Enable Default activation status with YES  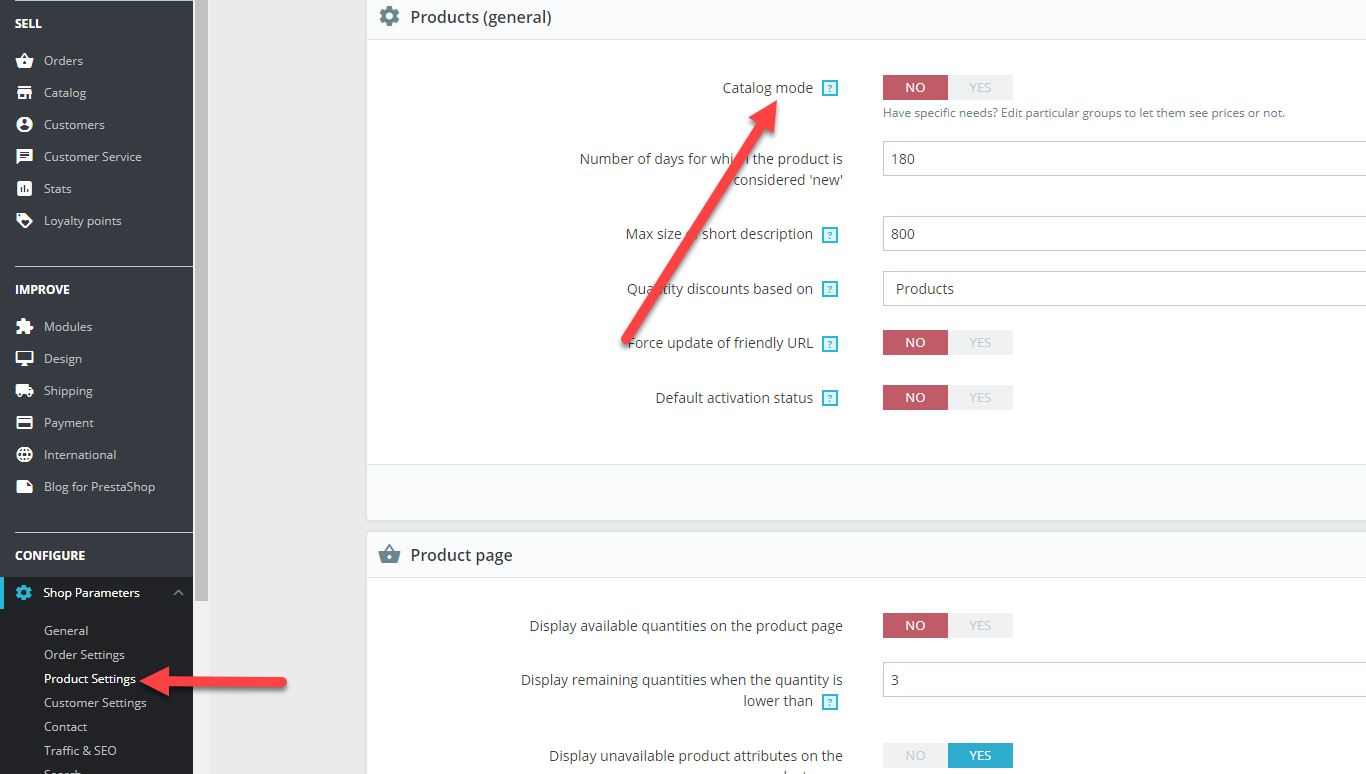pos(980,398)
